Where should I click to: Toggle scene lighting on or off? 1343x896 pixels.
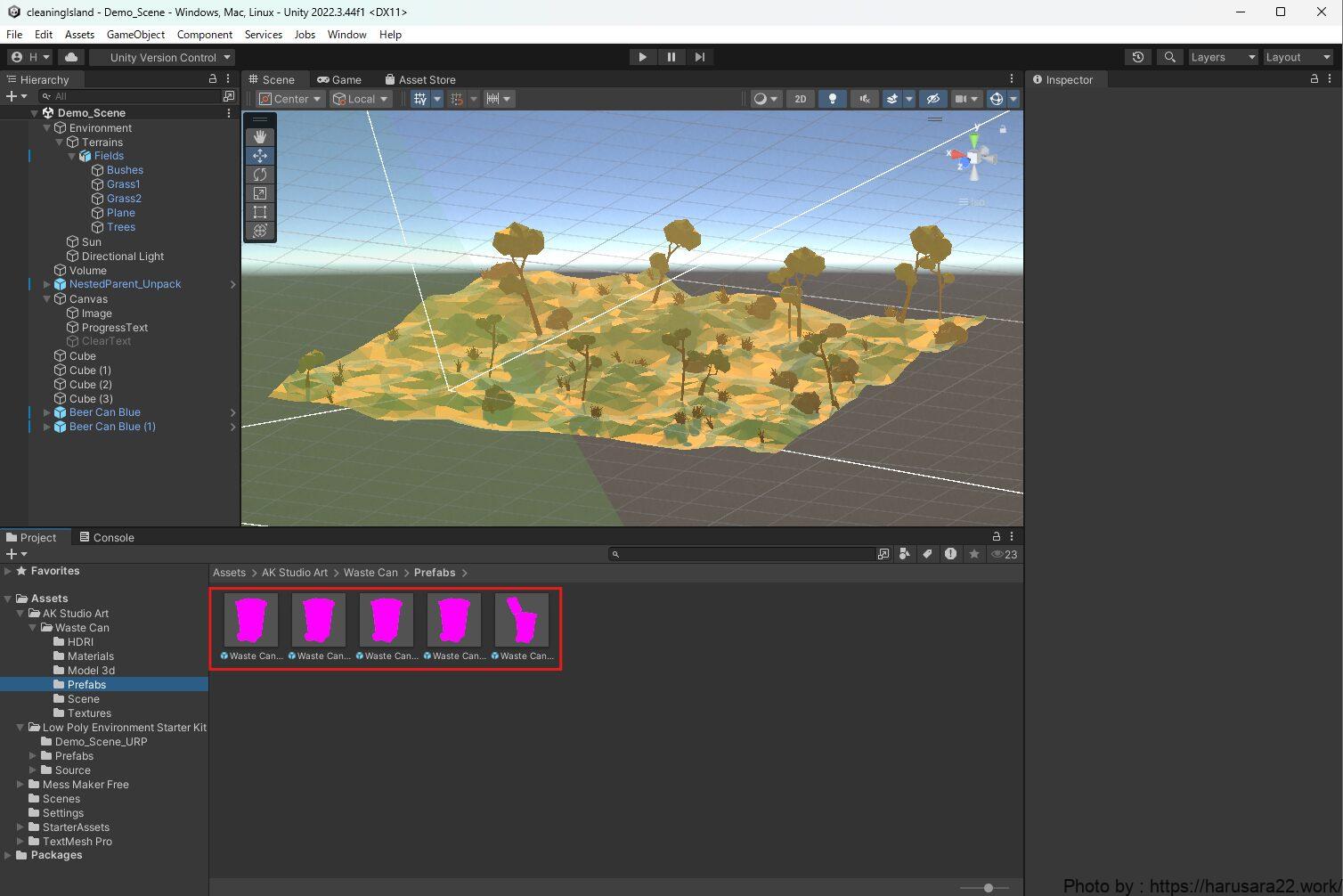point(832,99)
